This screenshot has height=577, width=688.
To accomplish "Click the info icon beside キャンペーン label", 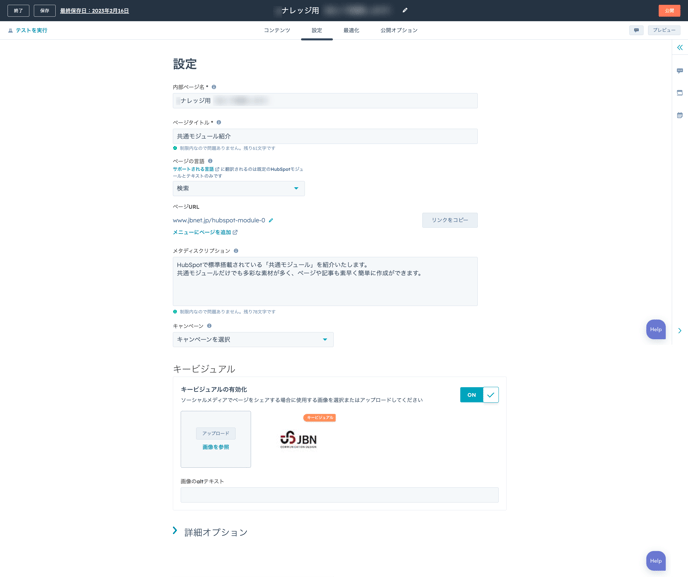I will (209, 326).
